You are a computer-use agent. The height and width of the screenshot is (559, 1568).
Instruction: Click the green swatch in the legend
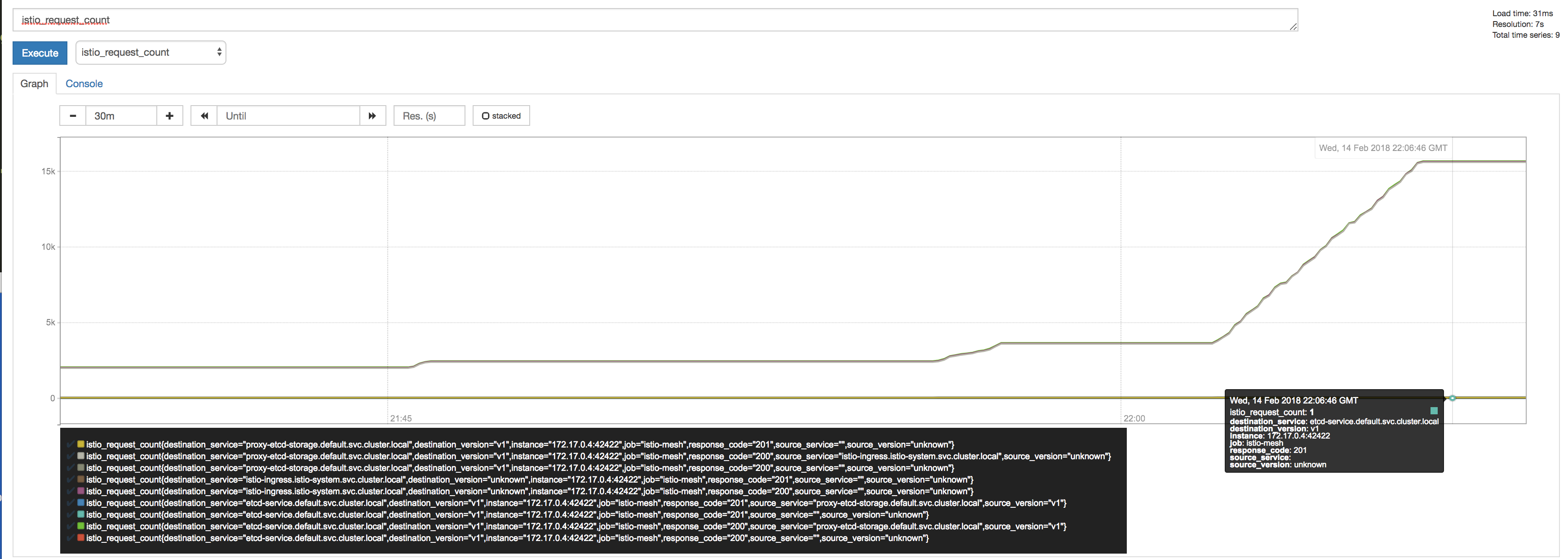click(81, 526)
